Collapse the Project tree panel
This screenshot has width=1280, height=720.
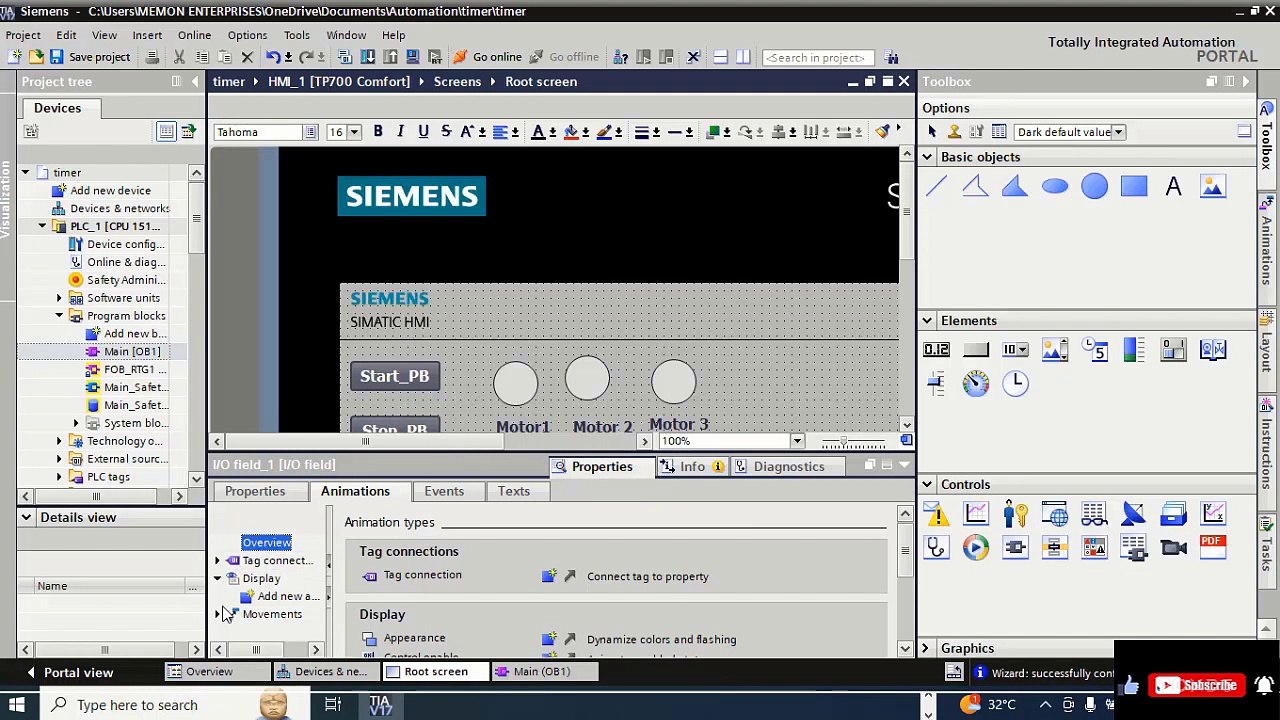(x=195, y=82)
